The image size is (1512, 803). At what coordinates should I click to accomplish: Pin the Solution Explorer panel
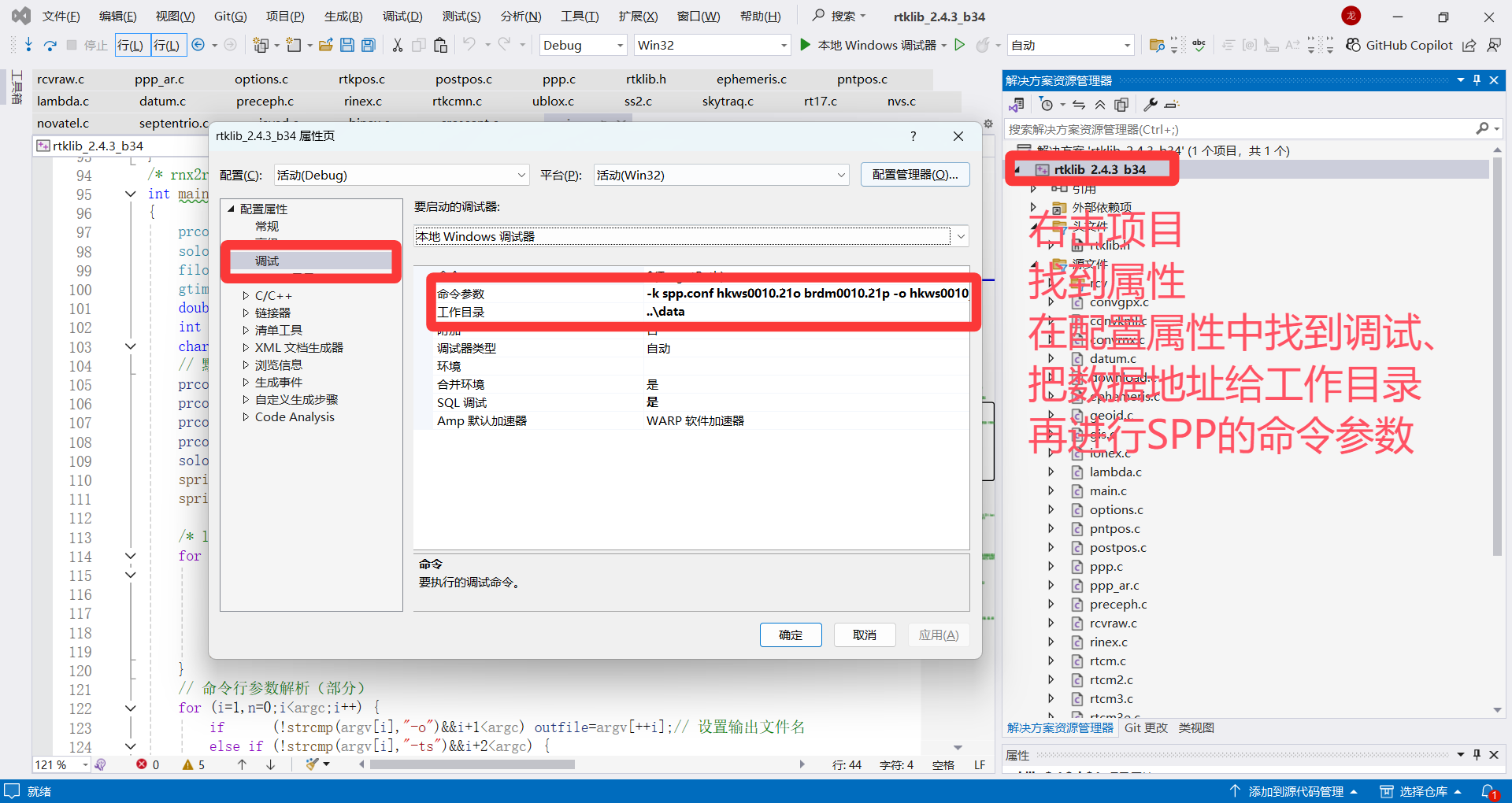click(x=1476, y=80)
